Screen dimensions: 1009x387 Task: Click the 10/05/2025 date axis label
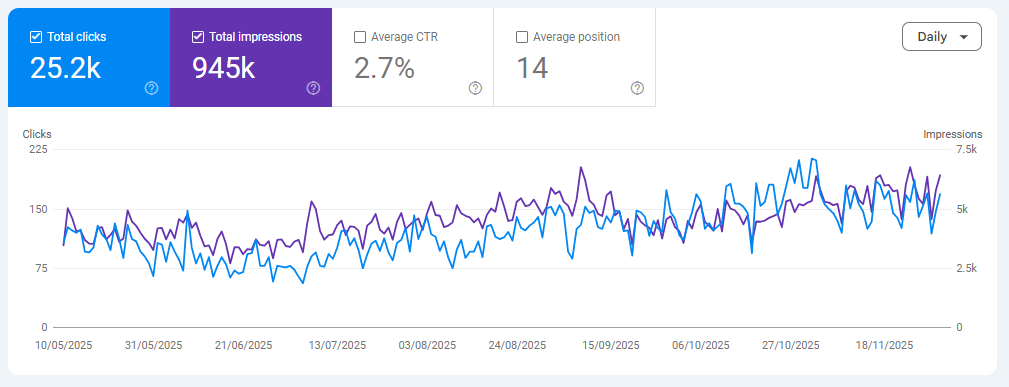coord(63,345)
